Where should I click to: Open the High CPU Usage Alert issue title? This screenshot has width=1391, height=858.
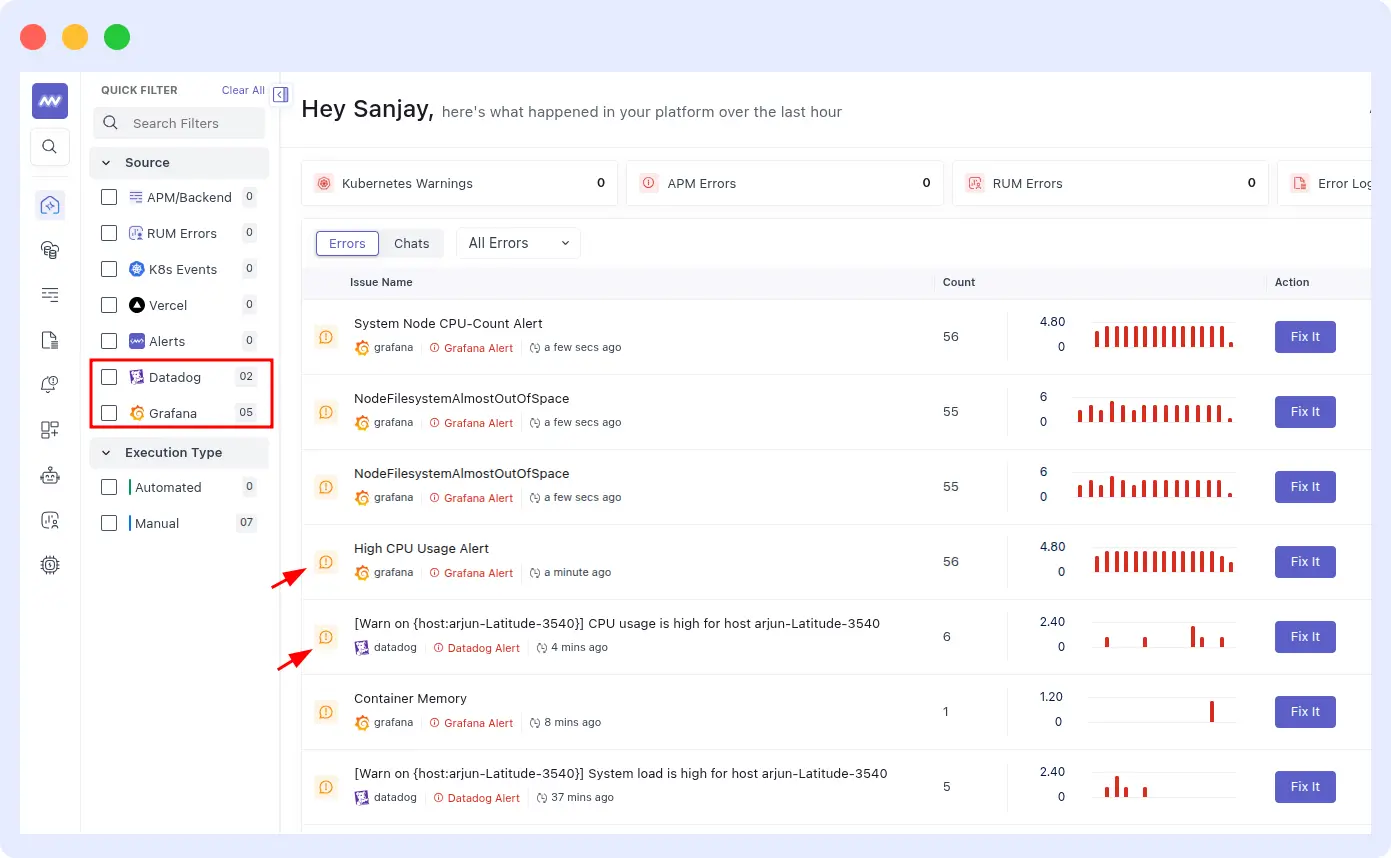point(421,548)
